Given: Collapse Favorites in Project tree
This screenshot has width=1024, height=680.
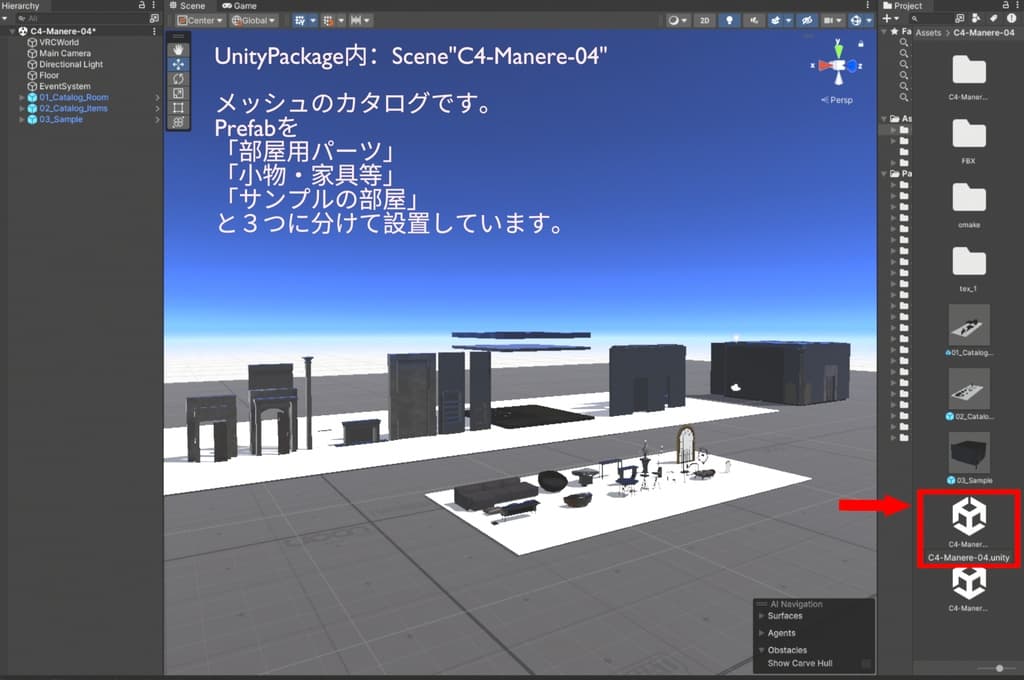Looking at the screenshot, I should click(x=884, y=31).
